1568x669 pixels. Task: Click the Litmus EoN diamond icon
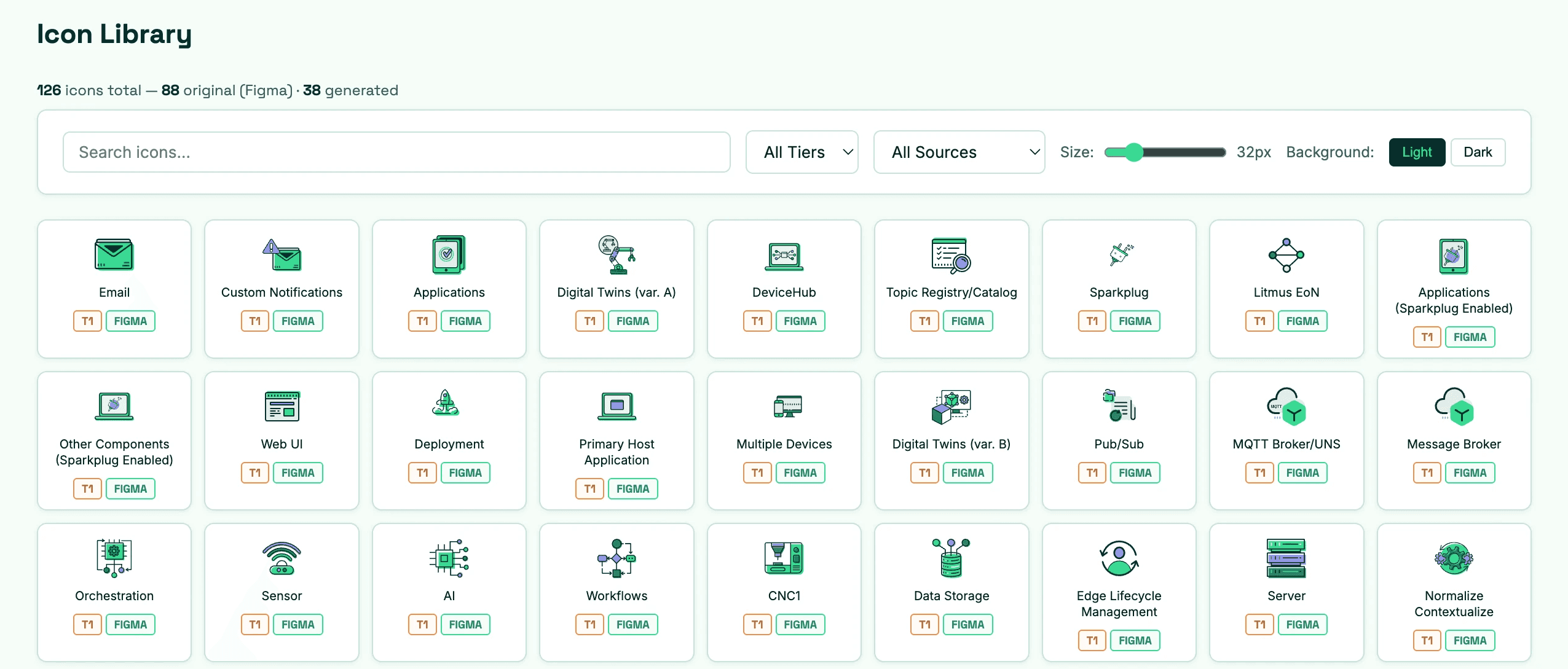(1286, 255)
